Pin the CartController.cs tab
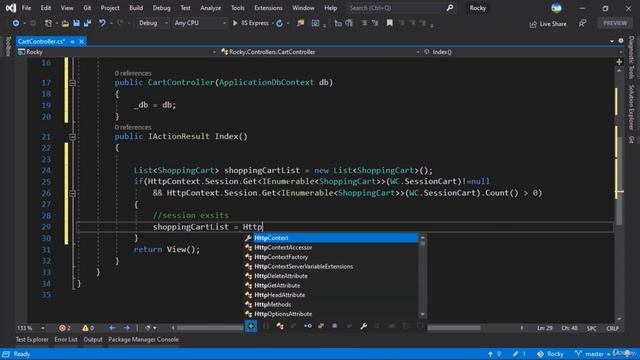The height and width of the screenshot is (360, 640). coord(72,42)
